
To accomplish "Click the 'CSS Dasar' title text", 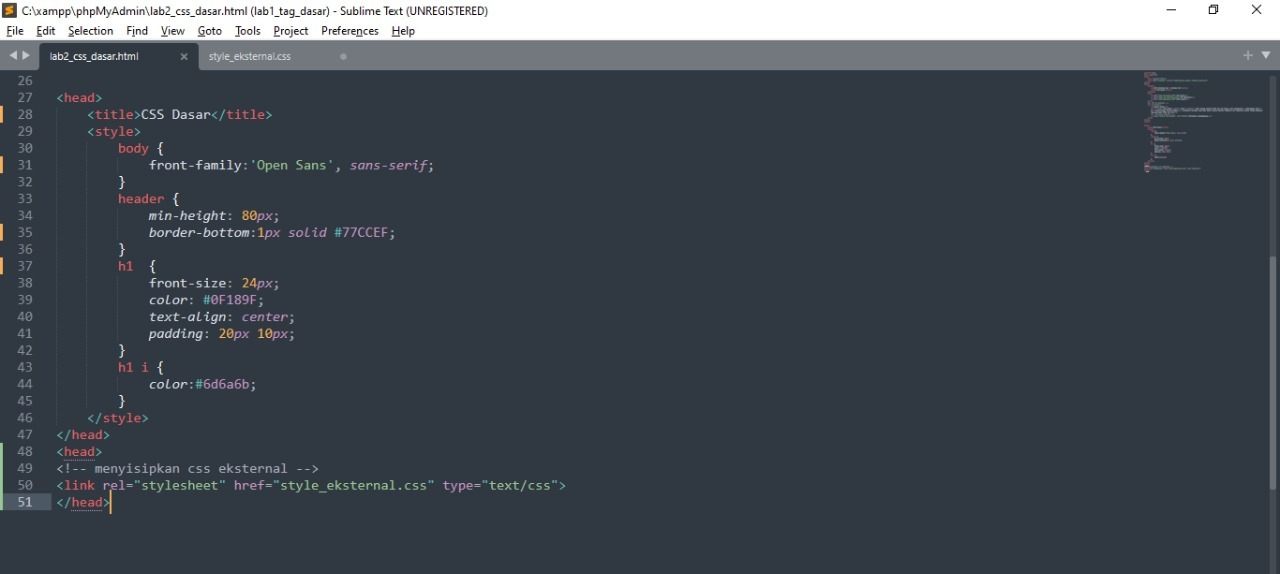I will point(176,115).
